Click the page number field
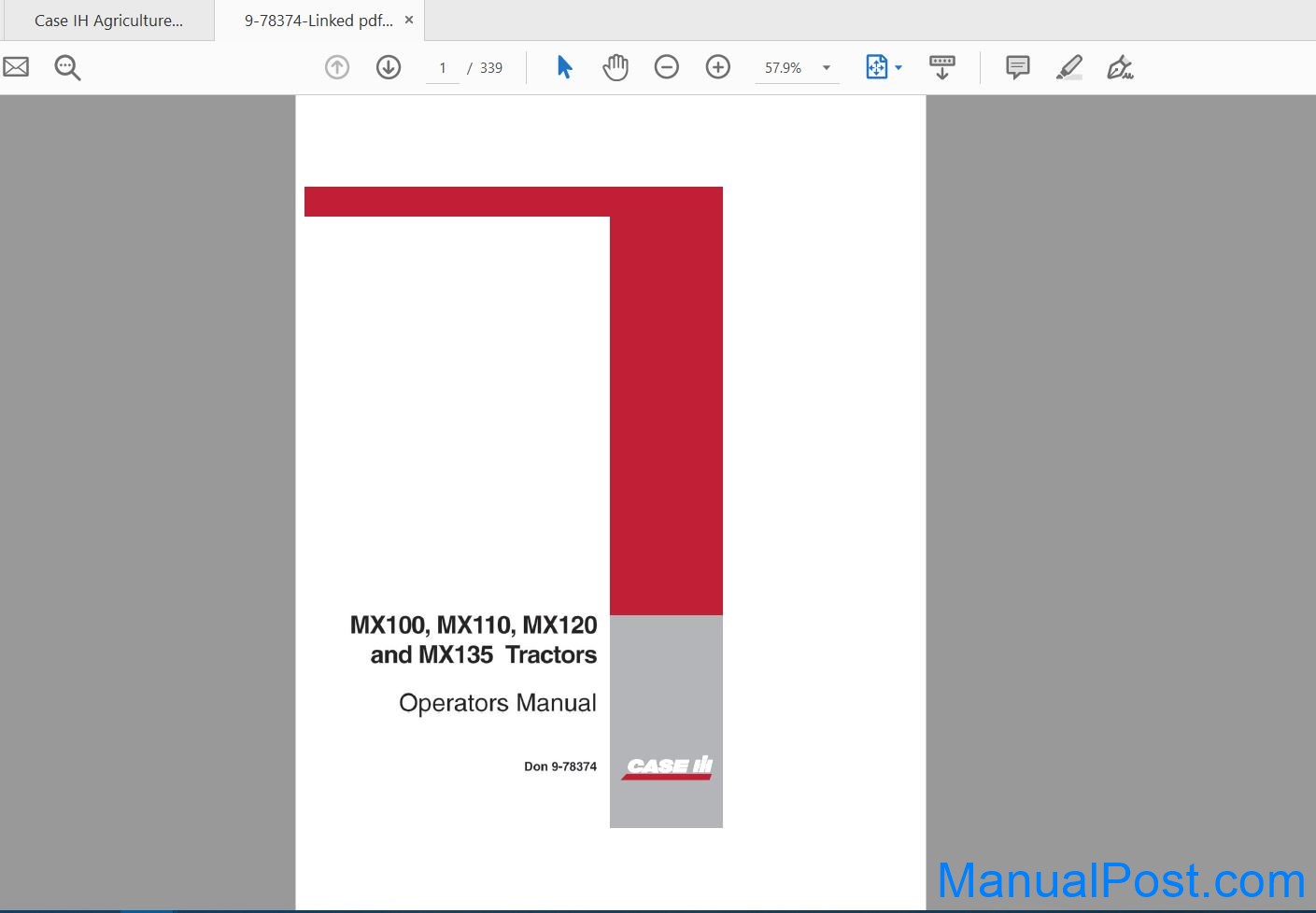Image resolution: width=1316 pixels, height=913 pixels. (x=443, y=68)
